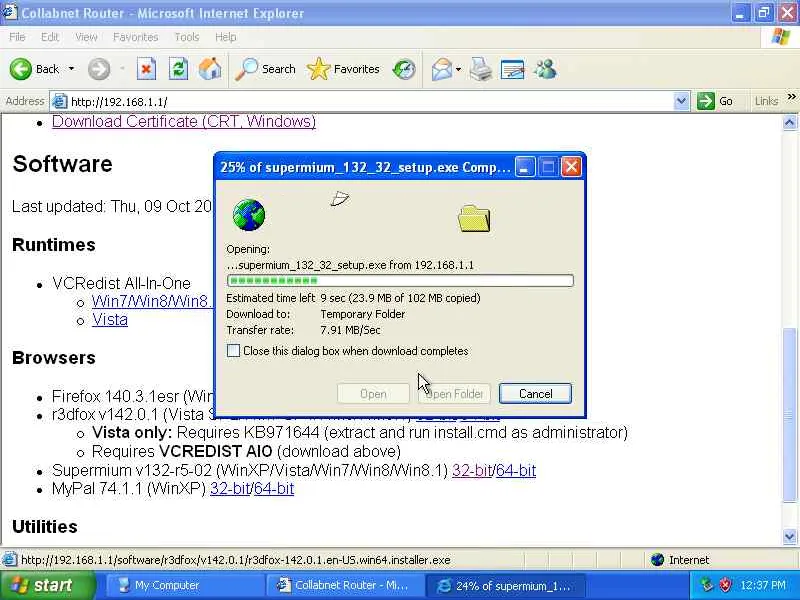Click the disabled Open button in download dialog
The width and height of the screenshot is (800, 600).
(x=373, y=393)
